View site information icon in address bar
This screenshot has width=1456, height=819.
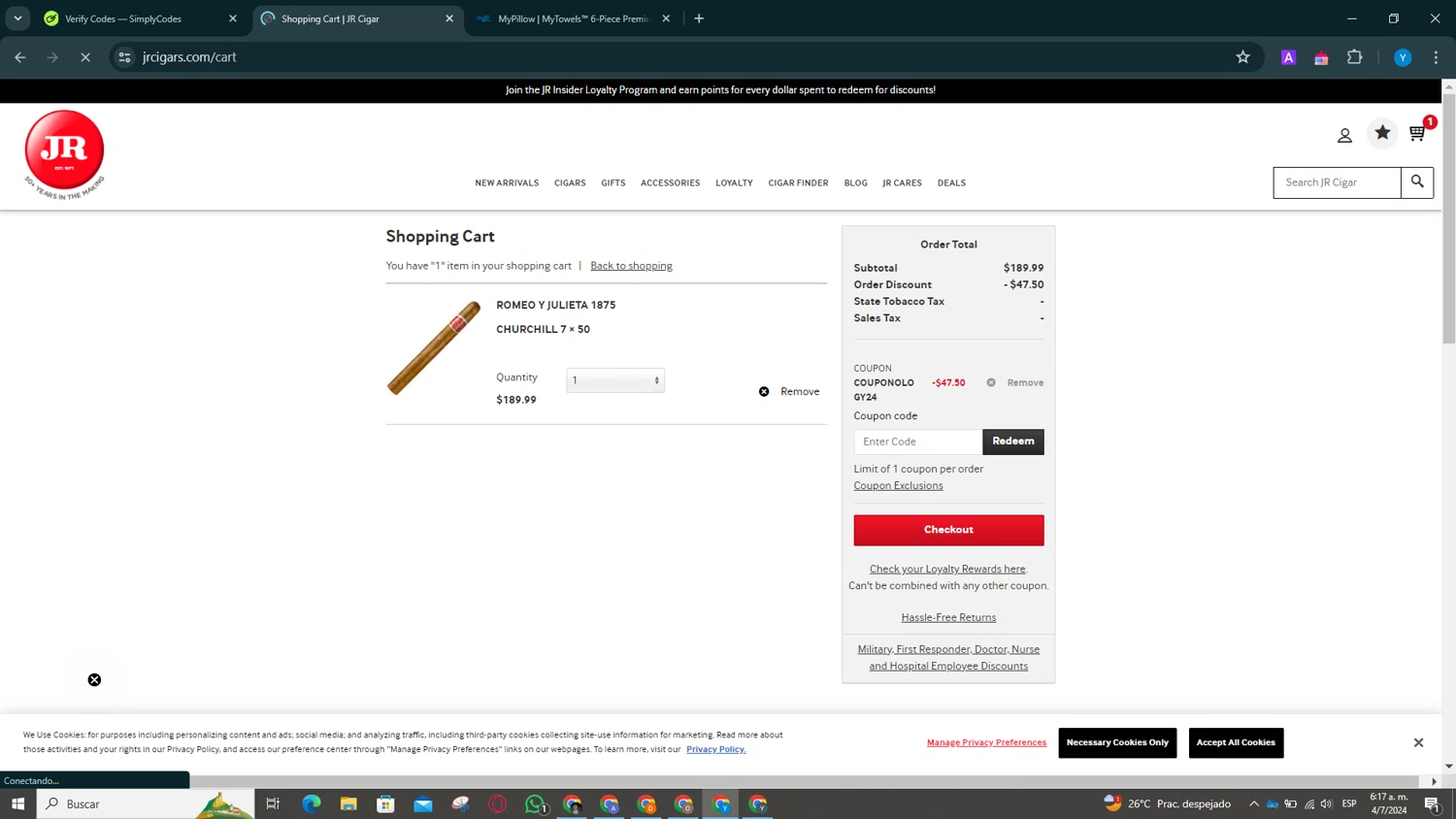click(x=124, y=57)
